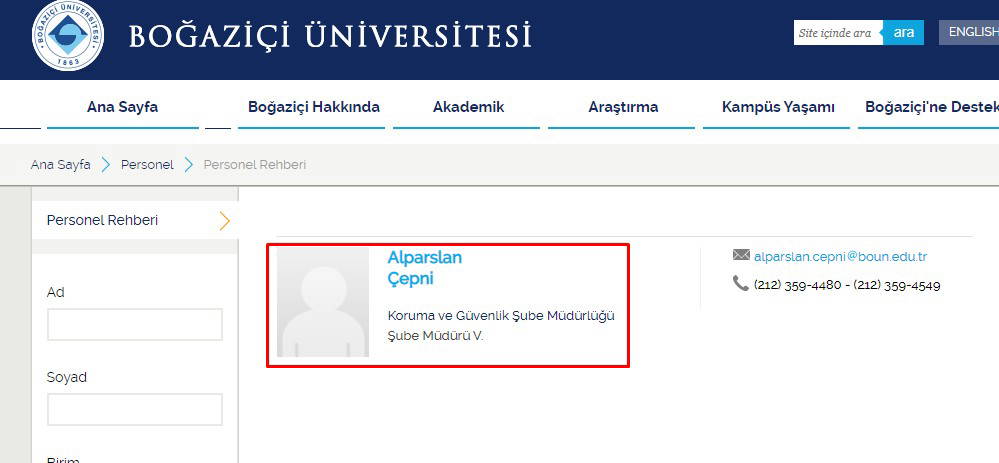Open the Alparslan Çepni name link

click(x=424, y=268)
